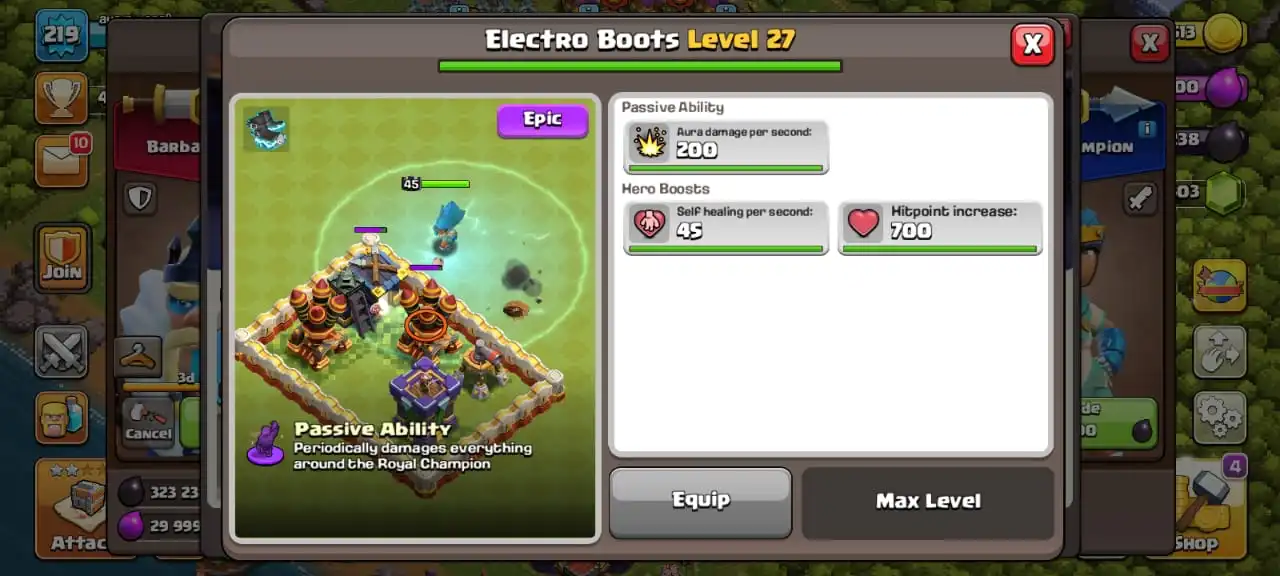1280x576 pixels.
Task: Tap the Electro Boots equipment icon
Action: [x=266, y=129]
